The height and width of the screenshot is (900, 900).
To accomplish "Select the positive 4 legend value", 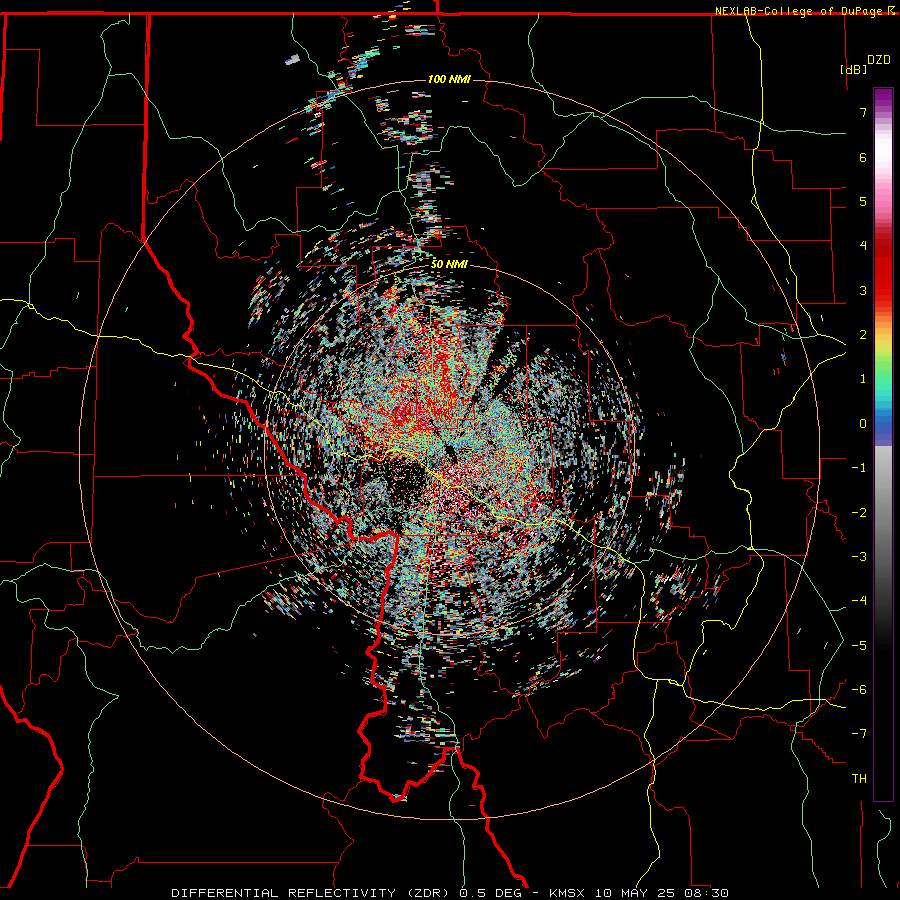I will pos(863,246).
